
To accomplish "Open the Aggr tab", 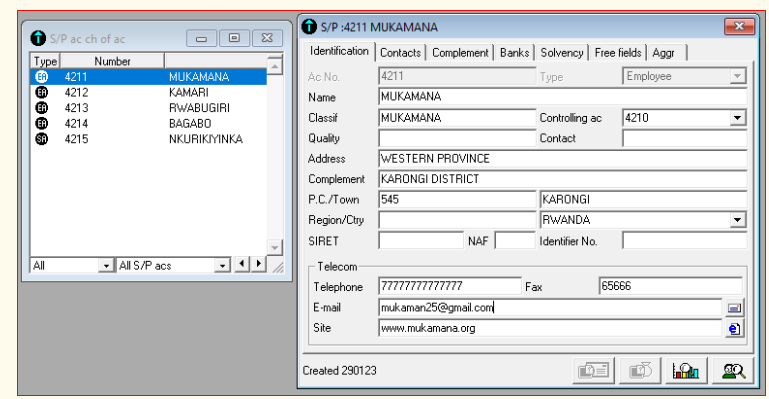I will pyautogui.click(x=667, y=53).
